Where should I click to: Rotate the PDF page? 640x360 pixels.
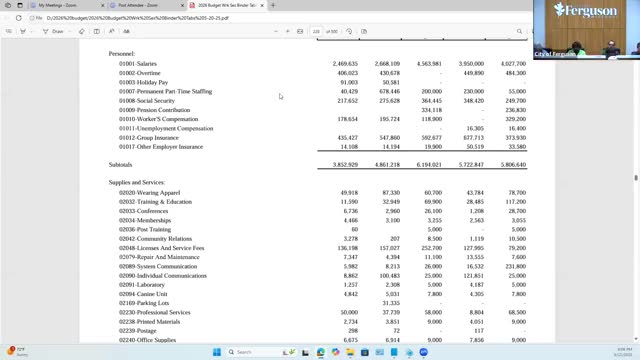(349, 31)
